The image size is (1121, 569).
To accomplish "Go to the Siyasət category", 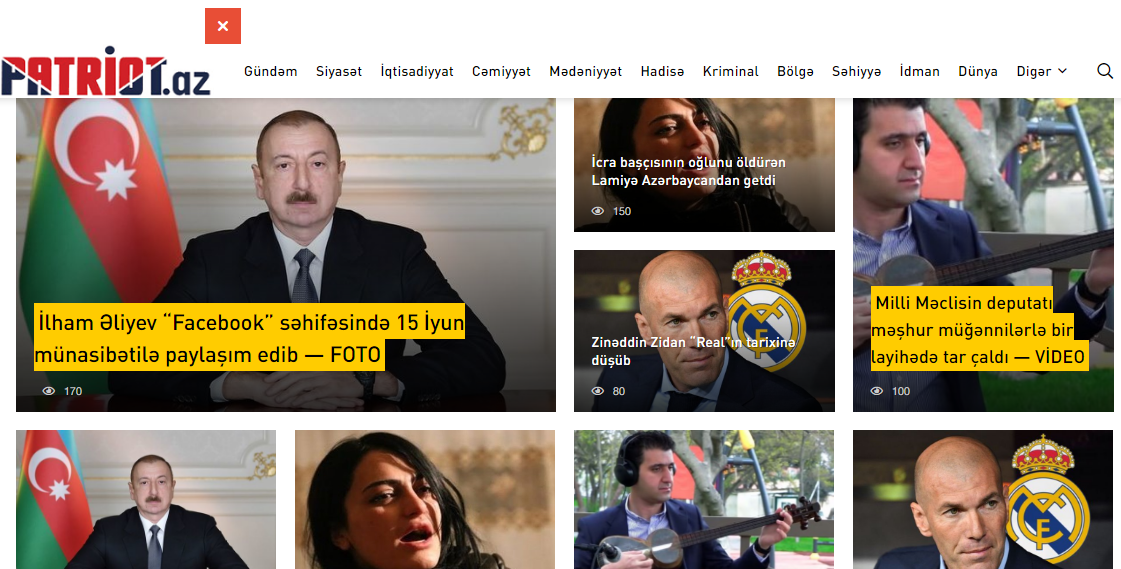I will coord(339,71).
